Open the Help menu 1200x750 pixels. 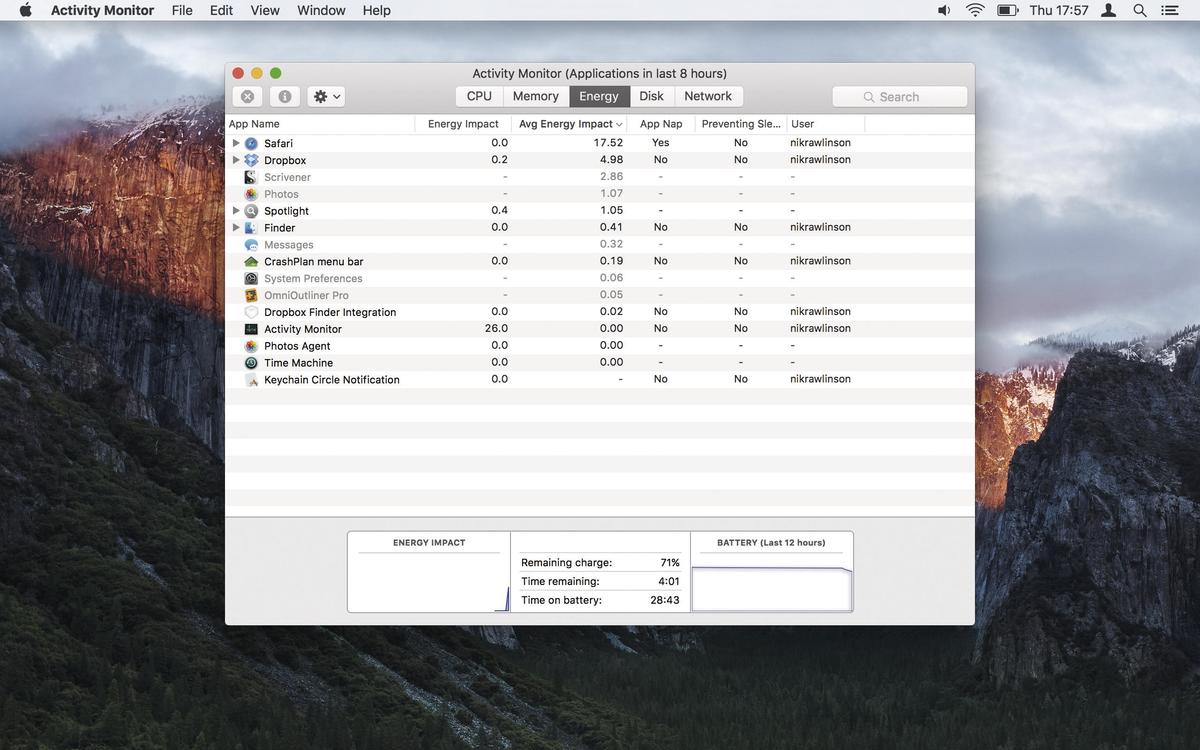tap(377, 10)
